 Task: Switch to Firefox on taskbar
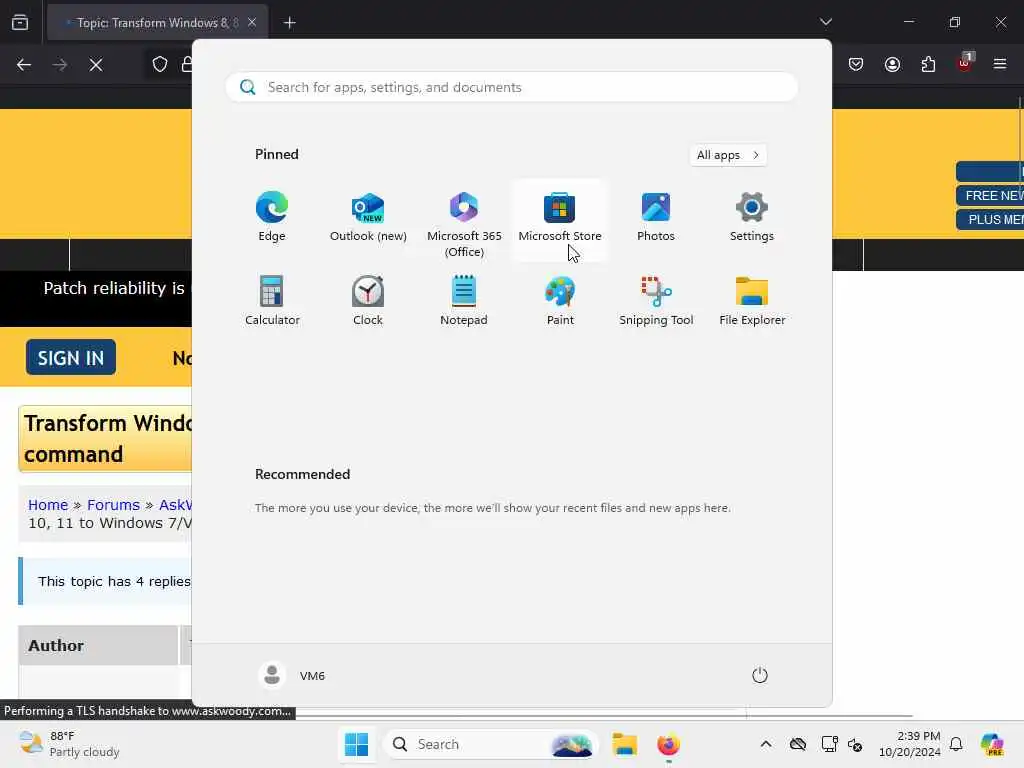click(668, 744)
